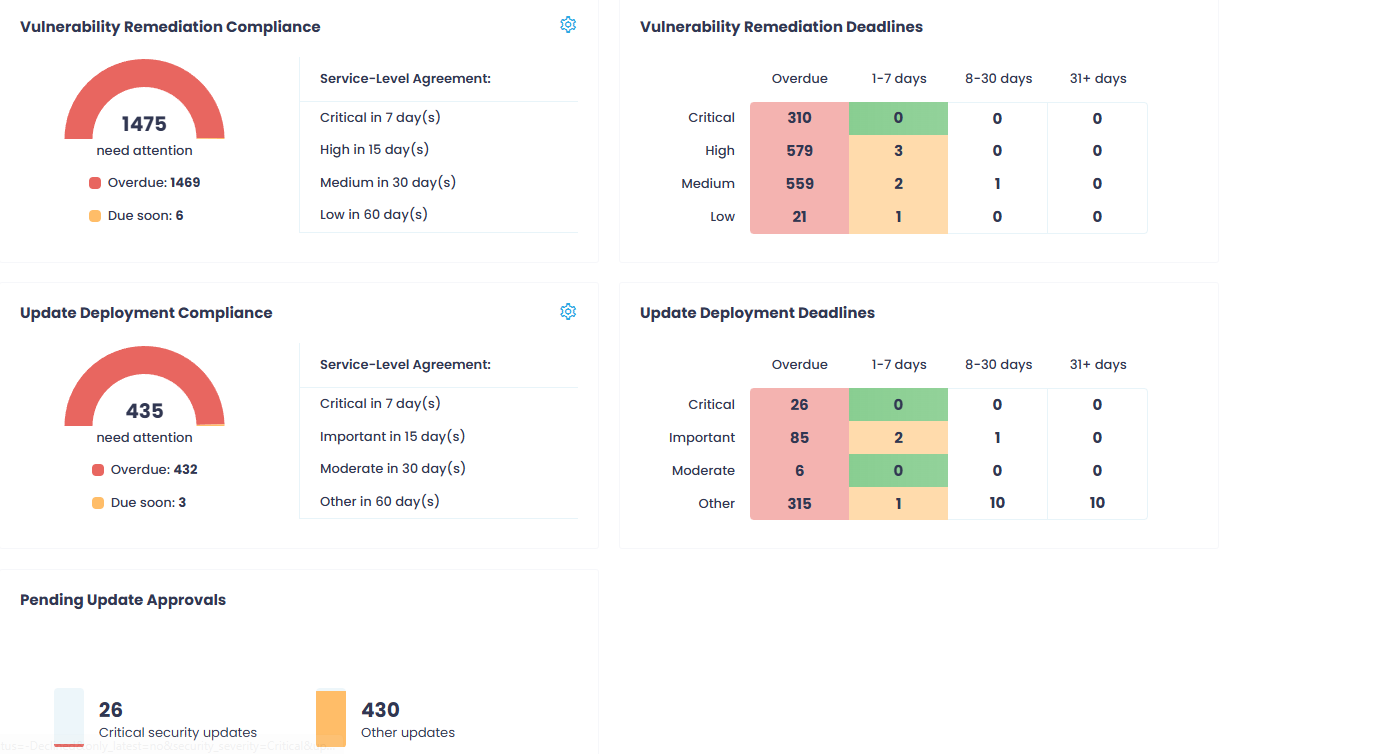The height and width of the screenshot is (754, 1400).
Task: Select the Medium 1-7 days cell showing 2
Action: click(898, 183)
